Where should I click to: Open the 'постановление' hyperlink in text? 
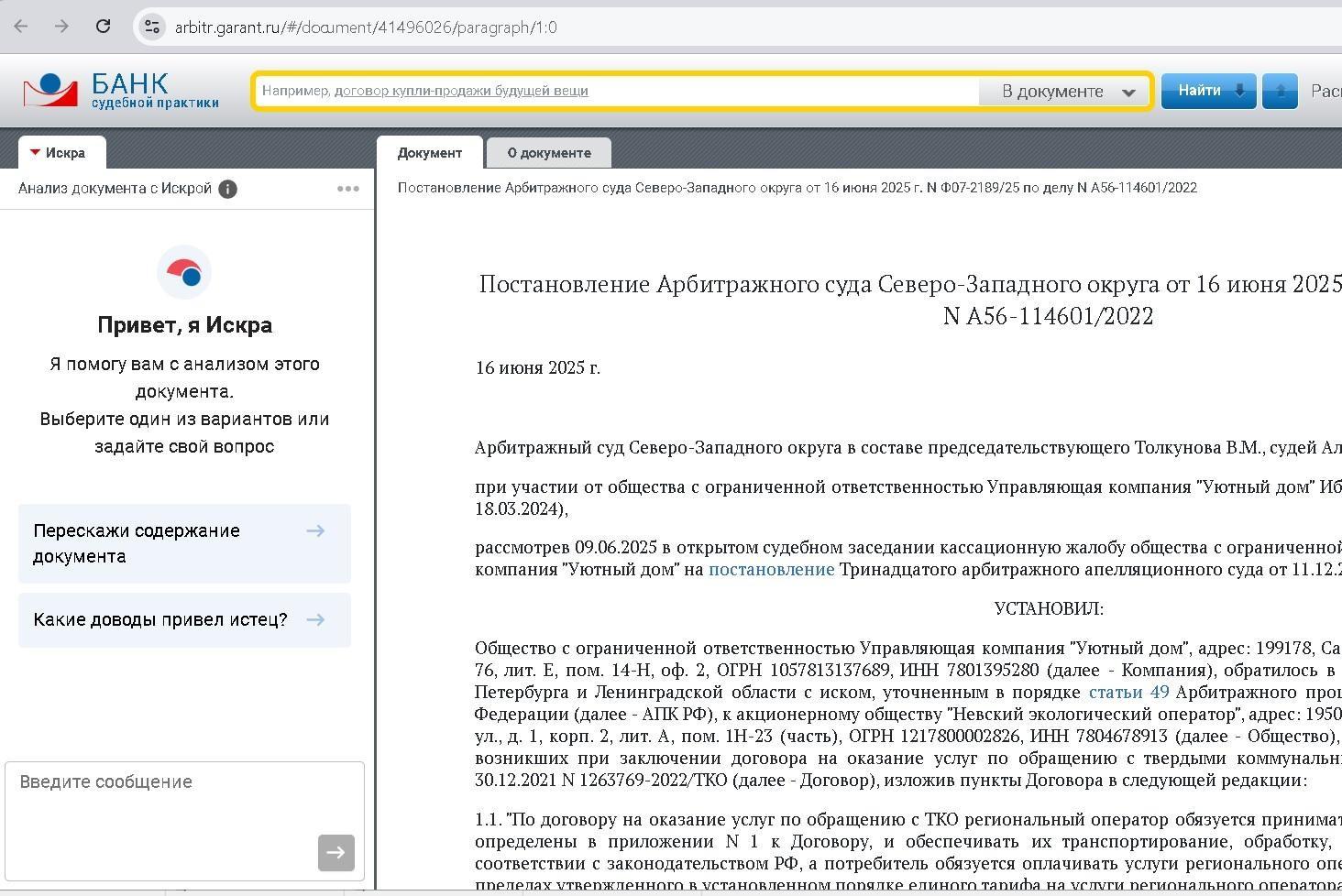point(771,569)
